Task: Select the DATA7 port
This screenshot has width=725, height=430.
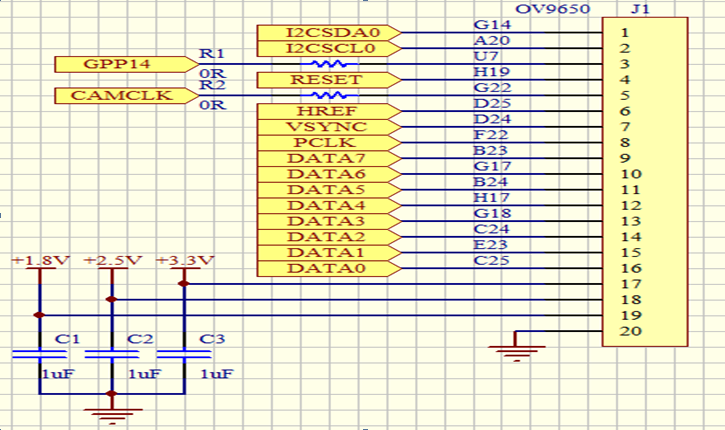Action: [x=329, y=159]
